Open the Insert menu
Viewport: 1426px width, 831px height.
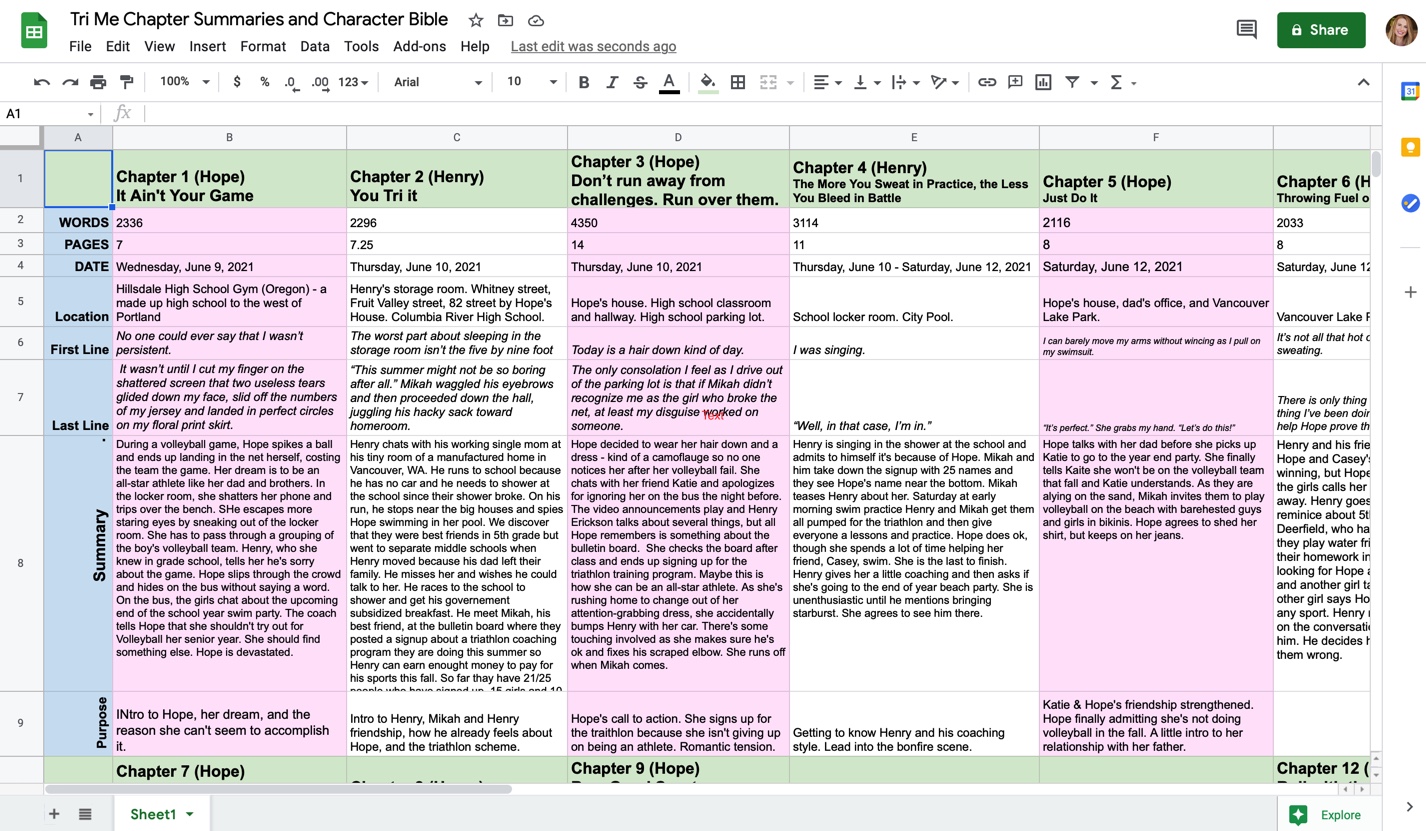207,46
